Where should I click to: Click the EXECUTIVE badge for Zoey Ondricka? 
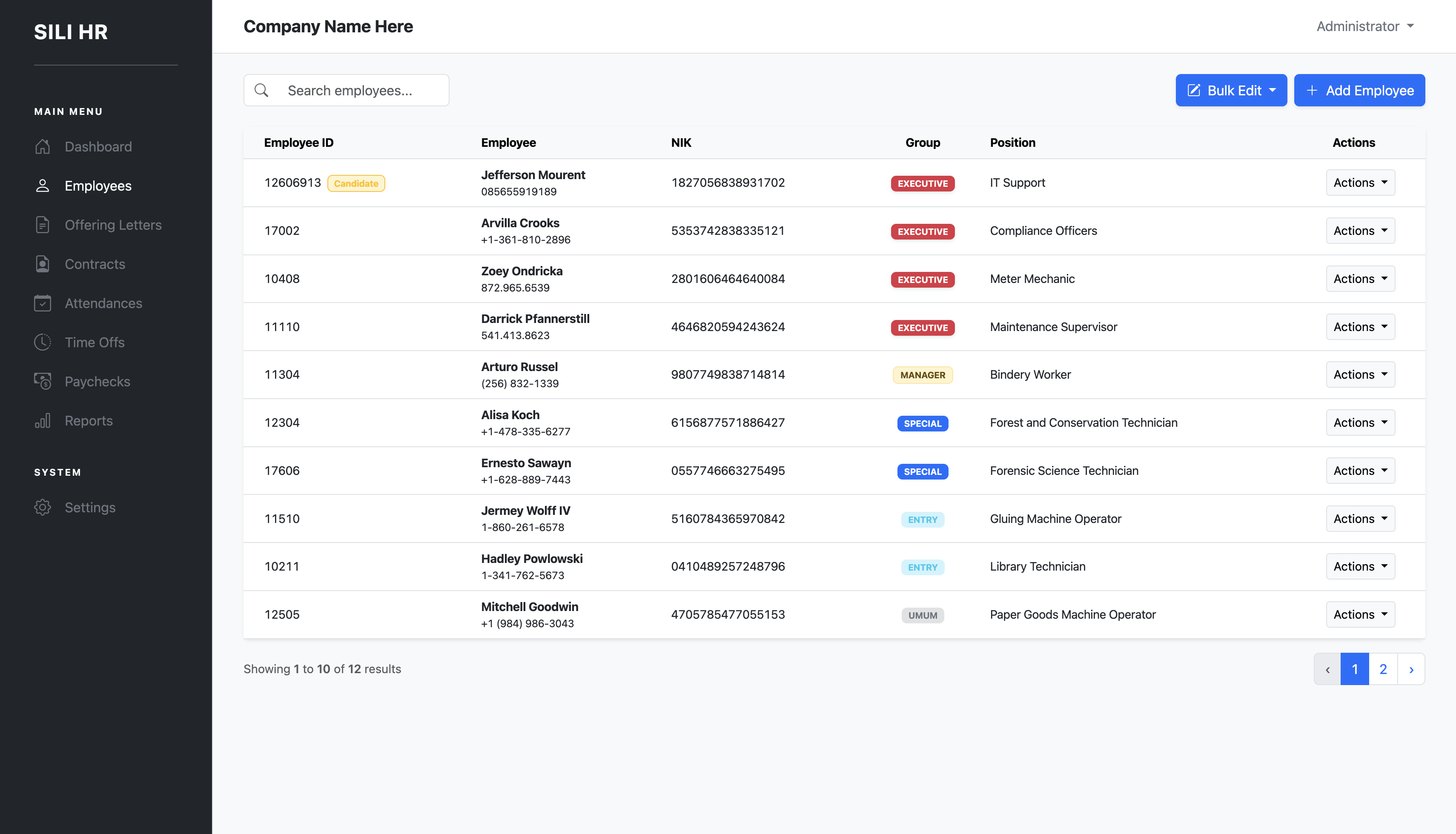tap(923, 280)
